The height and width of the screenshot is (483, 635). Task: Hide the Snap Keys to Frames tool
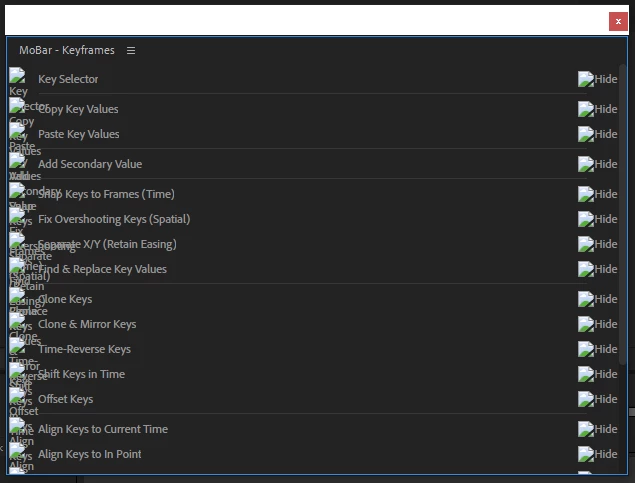(x=598, y=194)
